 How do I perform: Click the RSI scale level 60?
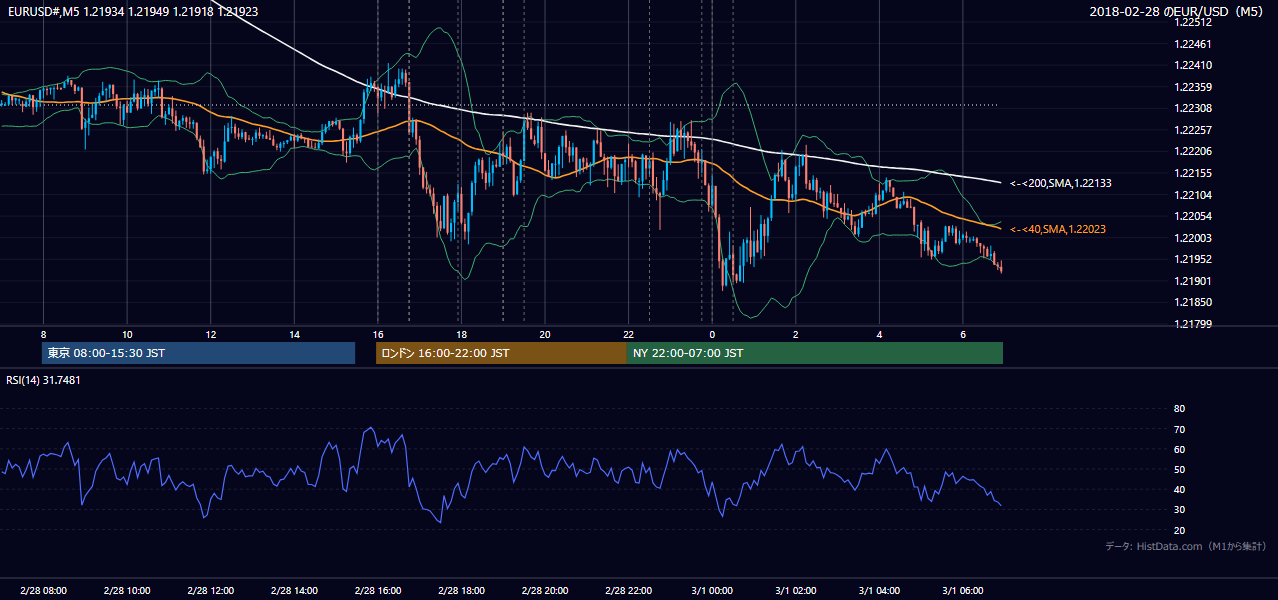1179,449
